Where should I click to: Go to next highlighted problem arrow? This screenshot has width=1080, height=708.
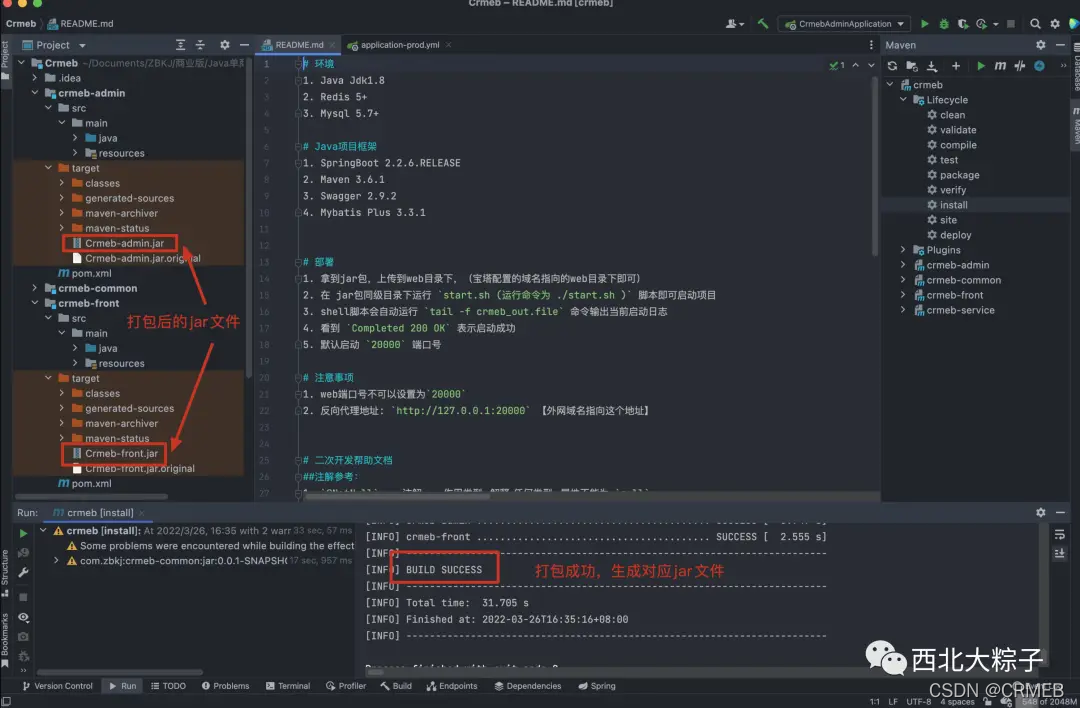point(871,65)
